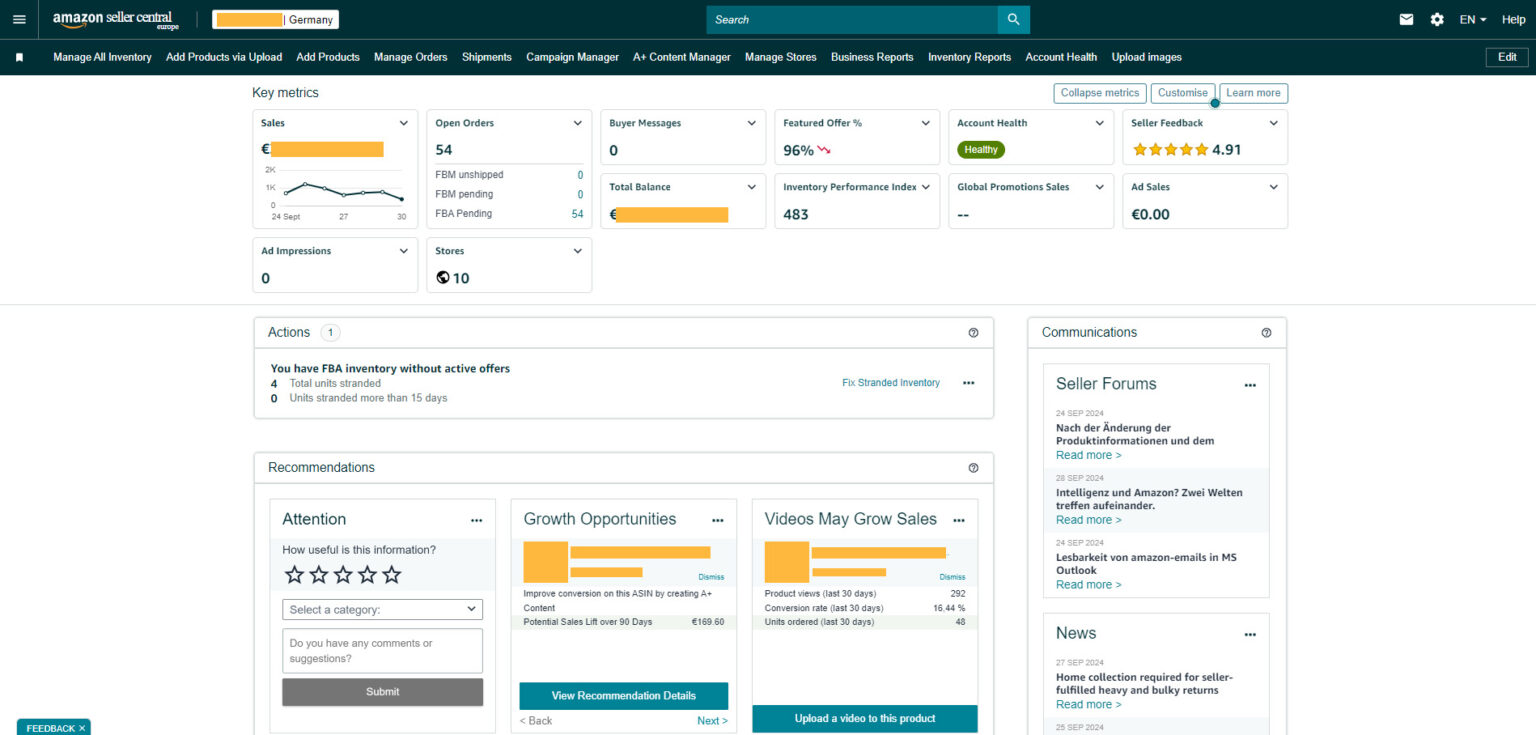Click the Fix Stranded Inventory link
Viewport: 1536px width, 735px height.
890,383
